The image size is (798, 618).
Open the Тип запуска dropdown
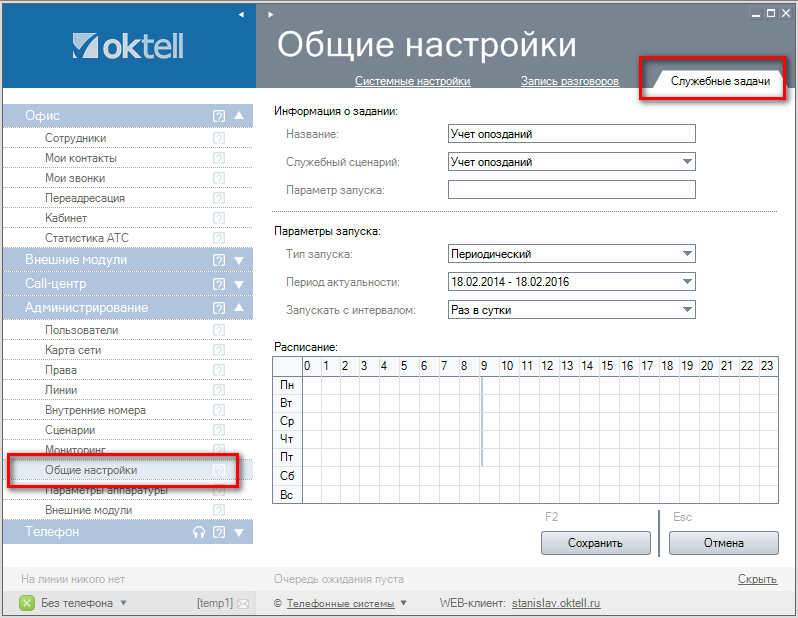point(687,254)
